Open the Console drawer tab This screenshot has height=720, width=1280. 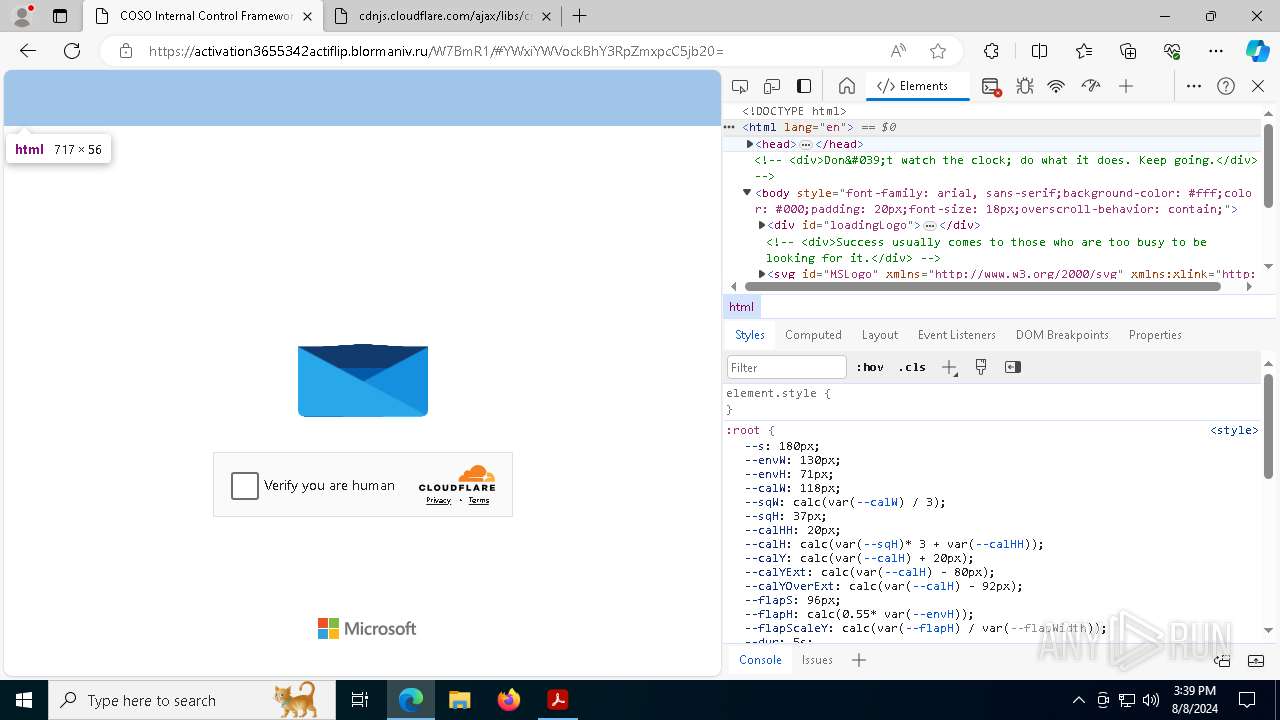(760, 660)
